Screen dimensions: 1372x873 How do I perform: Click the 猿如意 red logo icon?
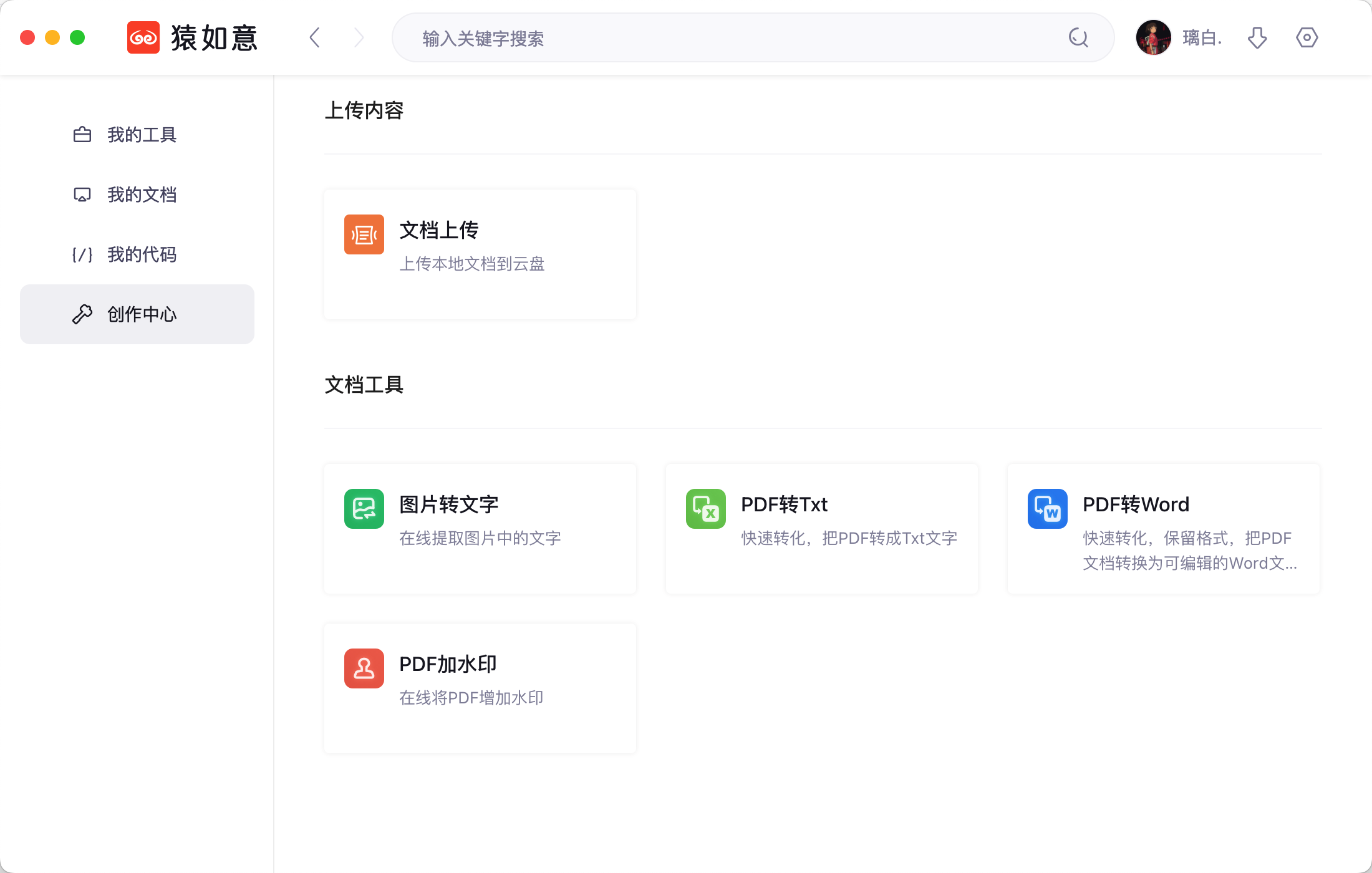coord(143,37)
